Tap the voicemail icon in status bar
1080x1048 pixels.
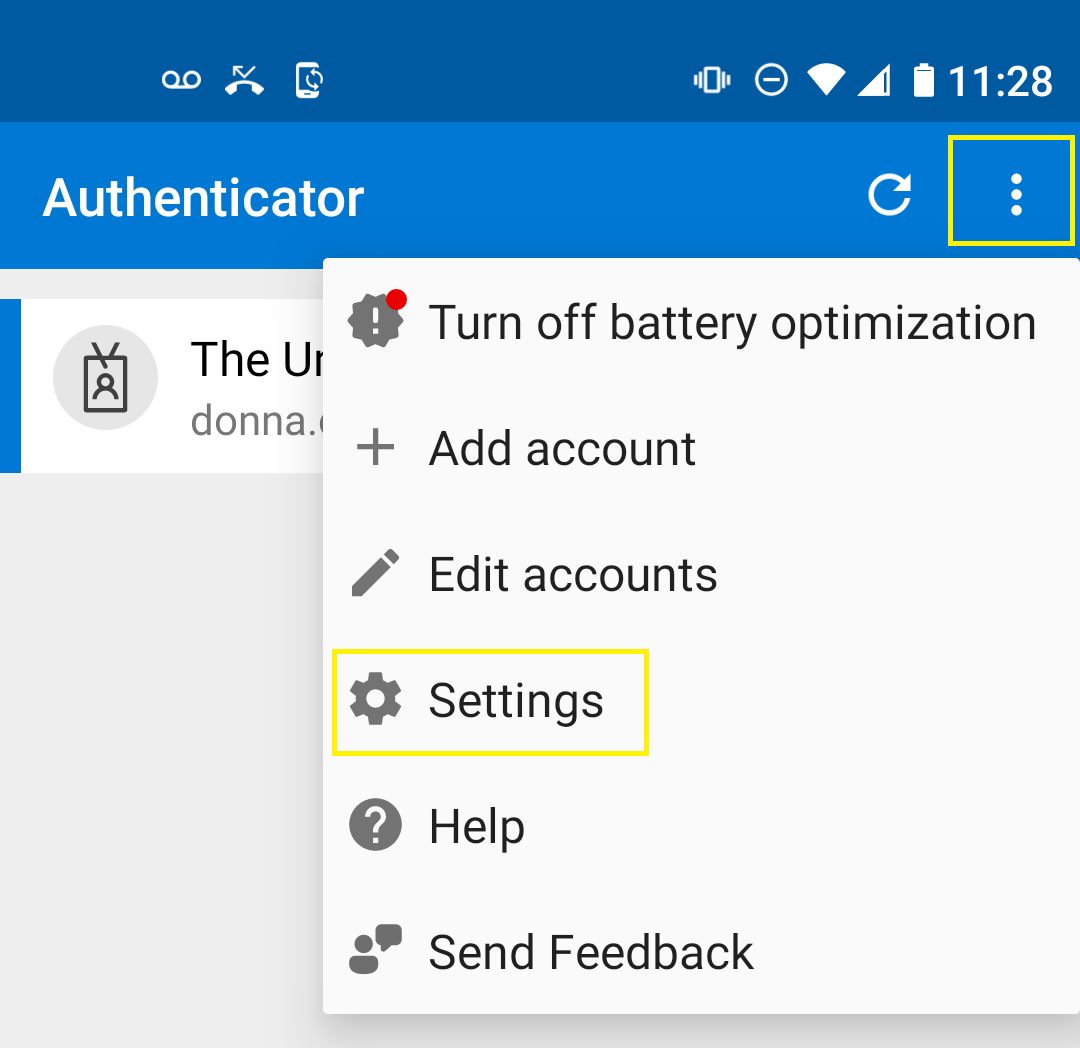tap(182, 80)
